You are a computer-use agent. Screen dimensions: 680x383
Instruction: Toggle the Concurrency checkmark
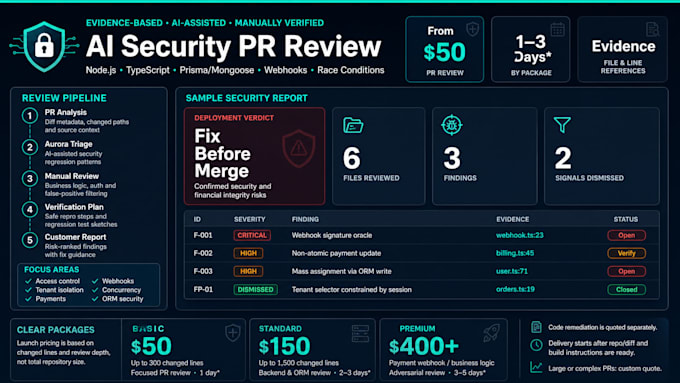(x=95, y=290)
